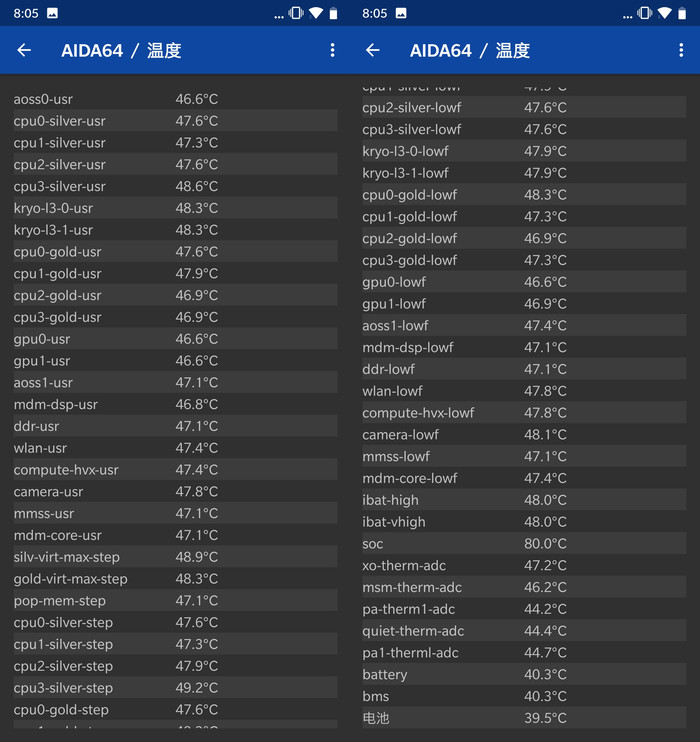Screen dimensions: 700x742
Task: Select the bms row
Action: click(x=524, y=696)
